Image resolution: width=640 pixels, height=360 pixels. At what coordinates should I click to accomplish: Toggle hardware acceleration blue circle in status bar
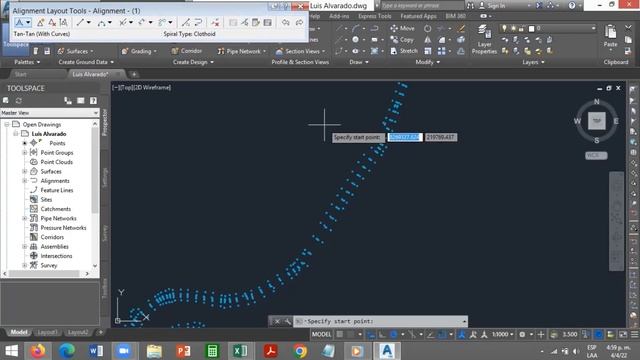pyautogui.click(x=598, y=334)
